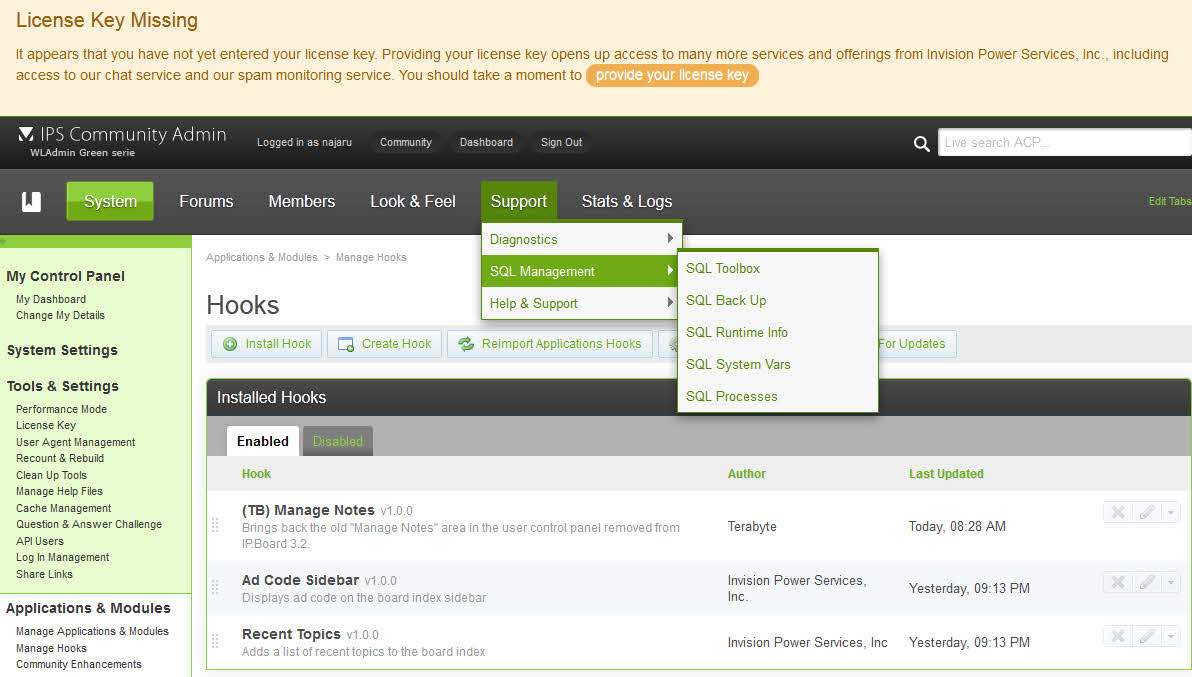Open options dropdown for Ad Code Sidebar
1192x677 pixels.
1171,582
